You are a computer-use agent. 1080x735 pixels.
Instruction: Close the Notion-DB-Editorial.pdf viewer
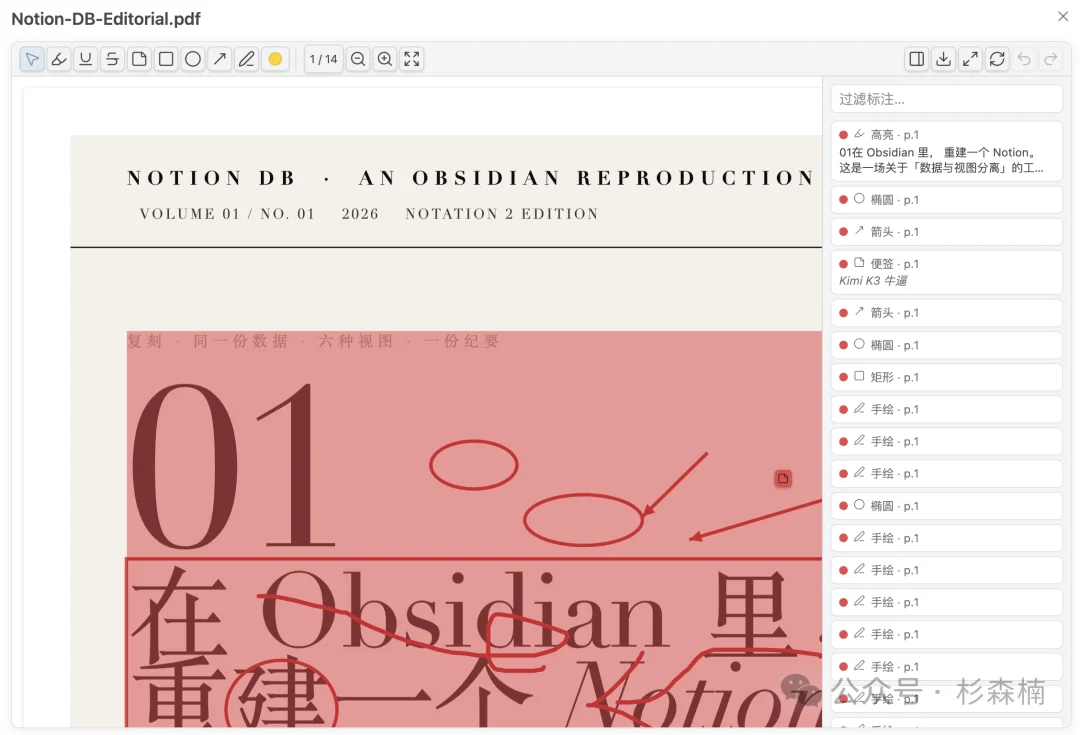1063,16
